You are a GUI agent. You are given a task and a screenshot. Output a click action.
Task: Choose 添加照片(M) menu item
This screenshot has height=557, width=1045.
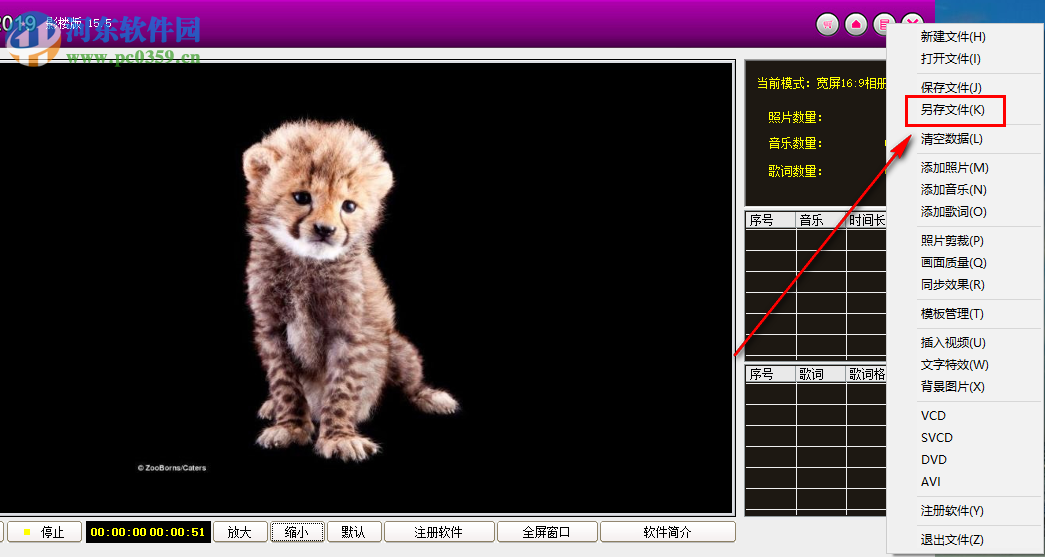[x=954, y=168]
